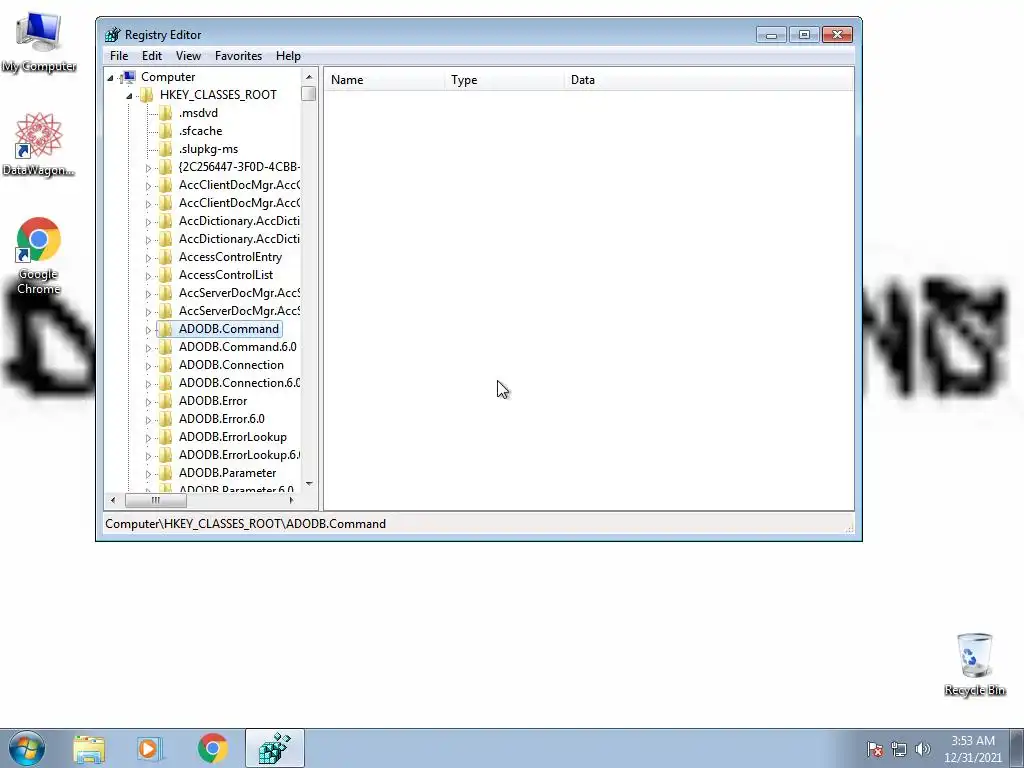Screen dimensions: 1024x768
Task: Open the Recycle Bin desktop icon
Action: point(974,664)
